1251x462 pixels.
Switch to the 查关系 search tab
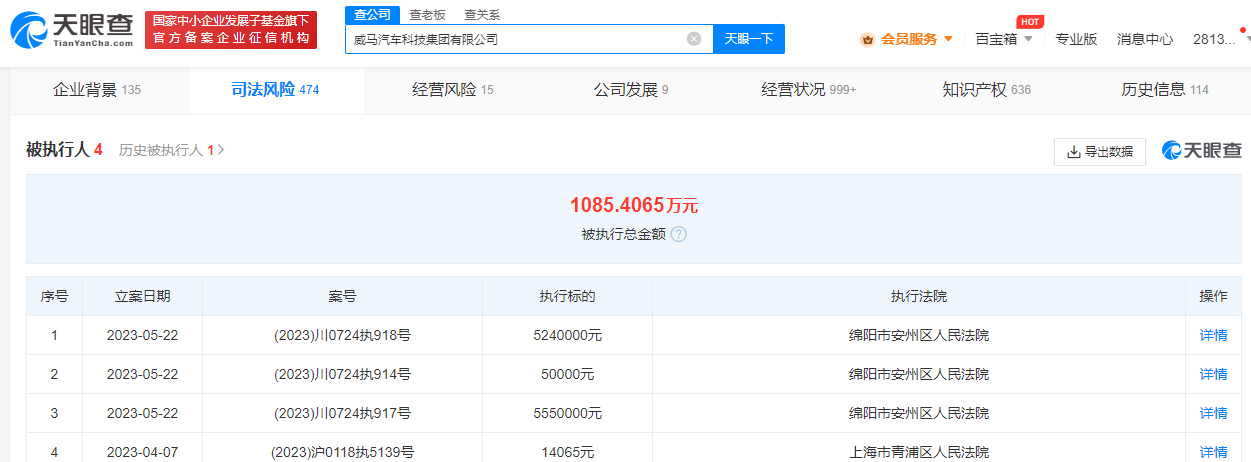482,15
